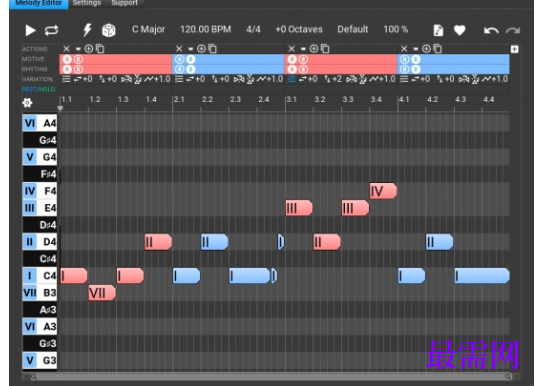
Task: Click the export MIDI file icon
Action: point(438,30)
